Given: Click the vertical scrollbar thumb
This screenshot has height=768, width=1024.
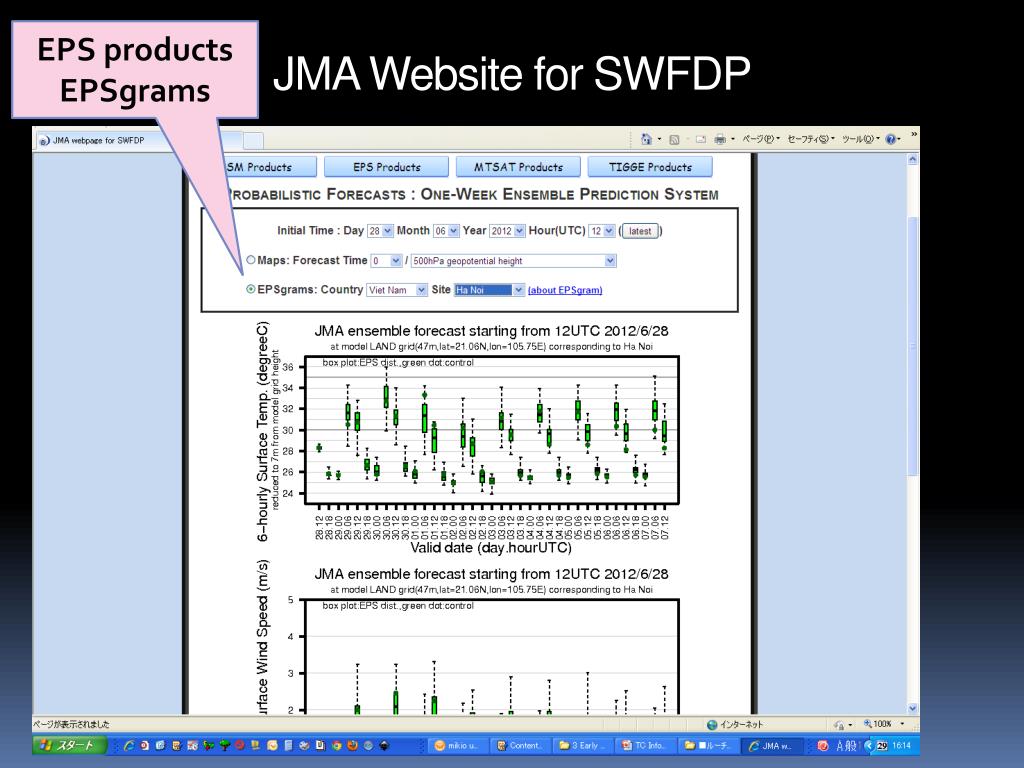Looking at the screenshot, I should pyautogui.click(x=913, y=346).
